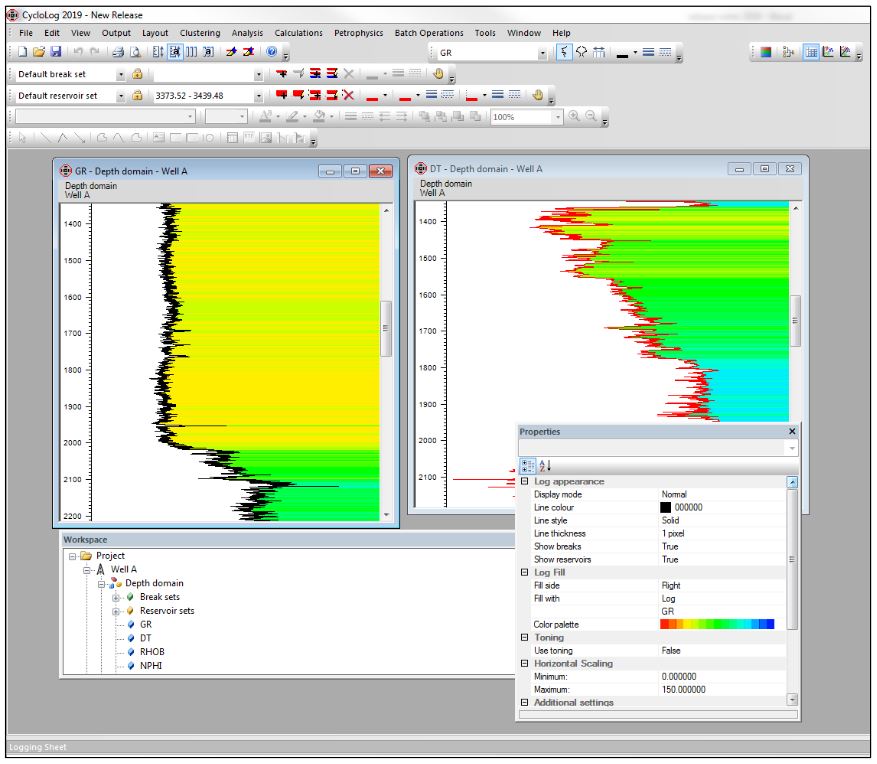This screenshot has height=764, width=877.
Task: Open the Print Preview icon
Action: (135, 52)
